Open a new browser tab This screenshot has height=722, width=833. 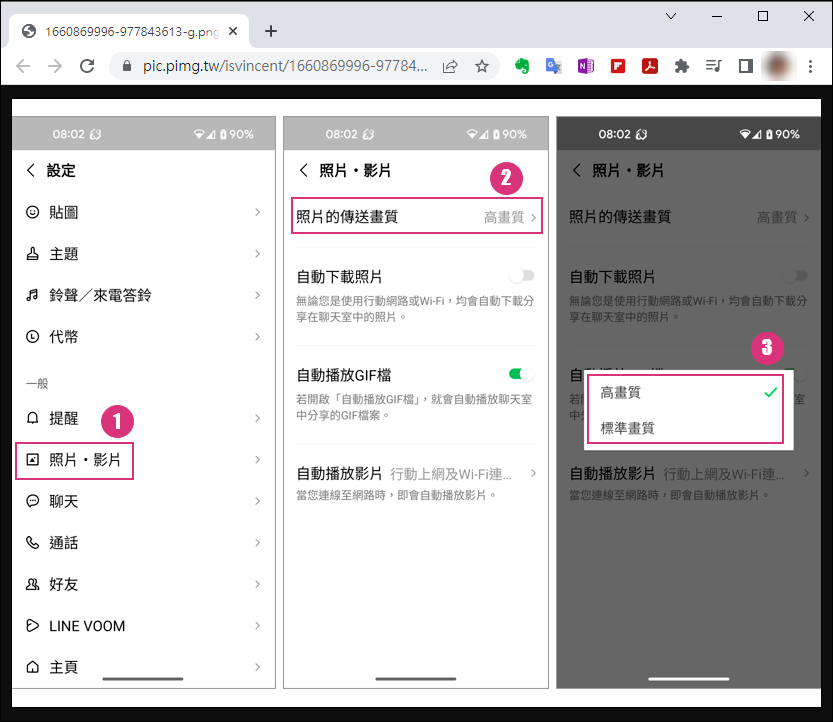[x=271, y=31]
